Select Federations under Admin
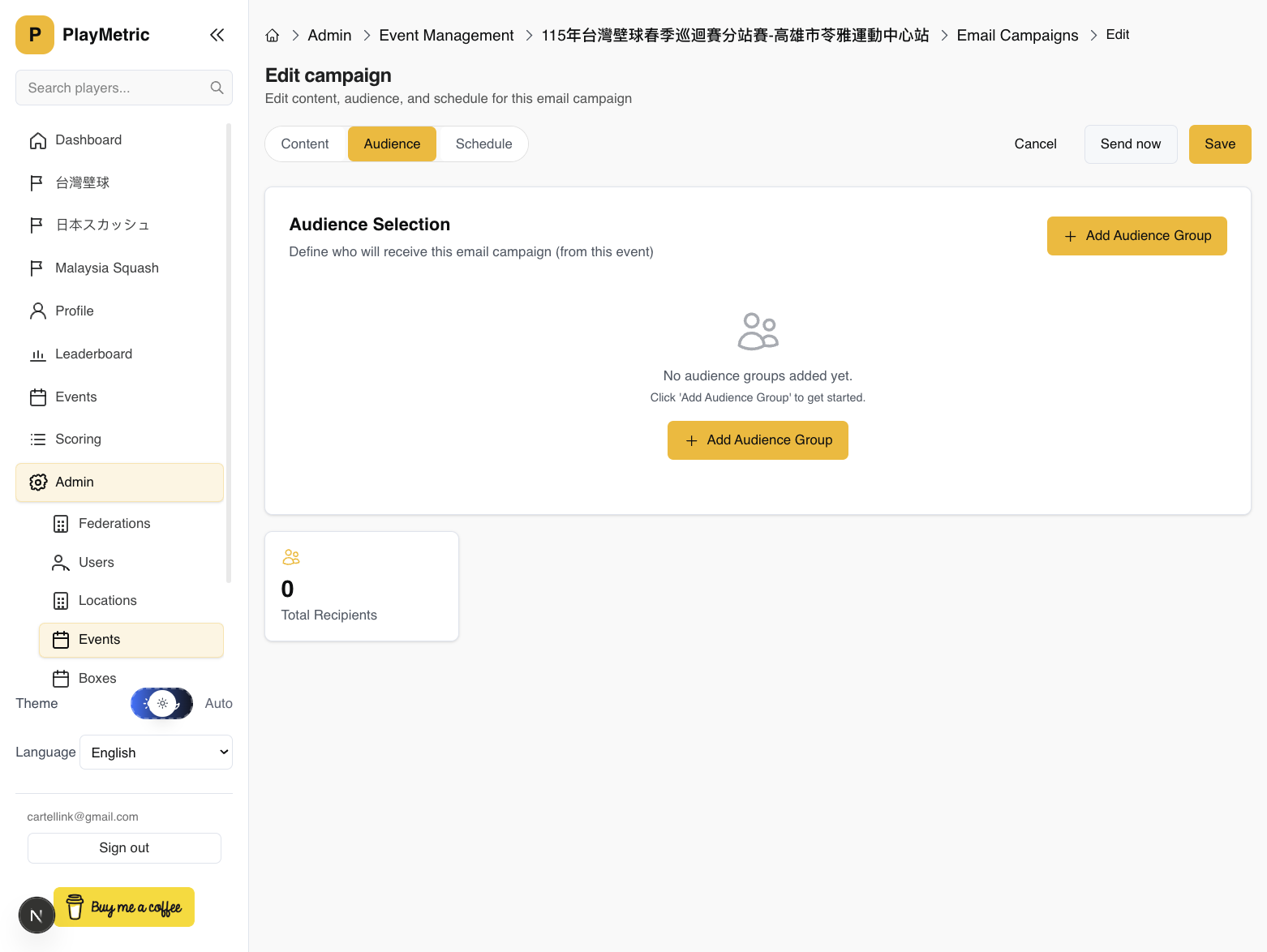Image resolution: width=1267 pixels, height=952 pixels. (x=131, y=524)
